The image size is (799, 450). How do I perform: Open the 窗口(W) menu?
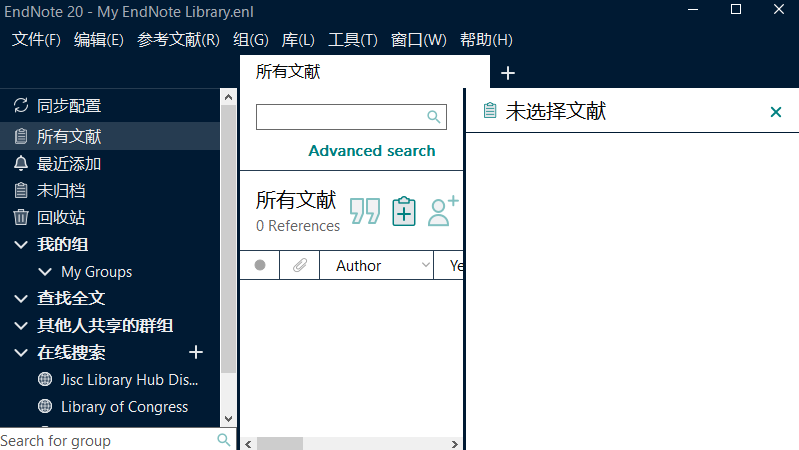click(x=418, y=40)
